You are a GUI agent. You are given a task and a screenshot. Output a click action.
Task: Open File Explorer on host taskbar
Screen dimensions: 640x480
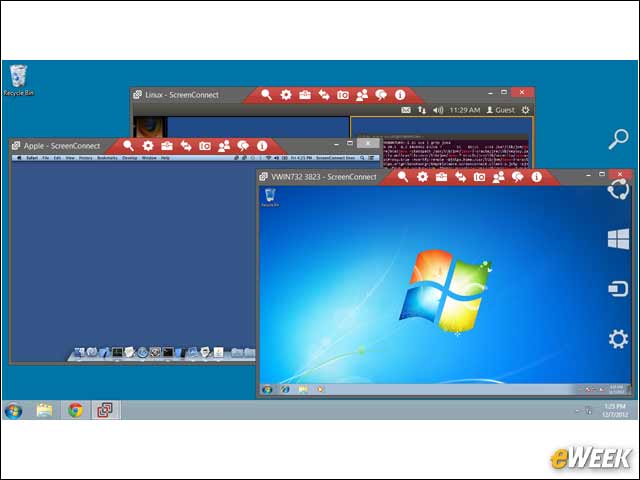(x=44, y=410)
